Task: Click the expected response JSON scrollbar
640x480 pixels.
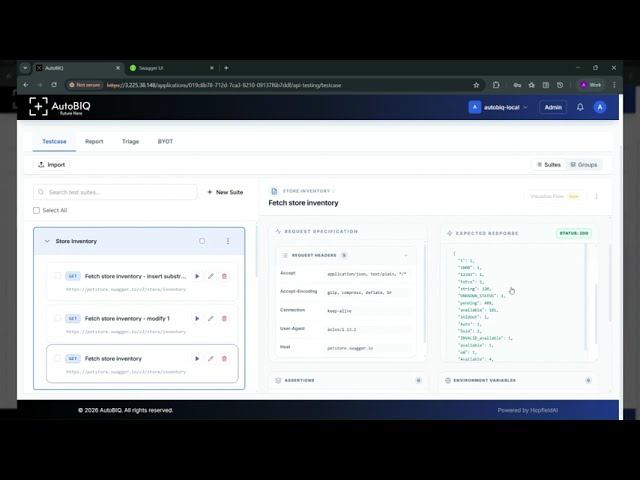Action: (596, 314)
